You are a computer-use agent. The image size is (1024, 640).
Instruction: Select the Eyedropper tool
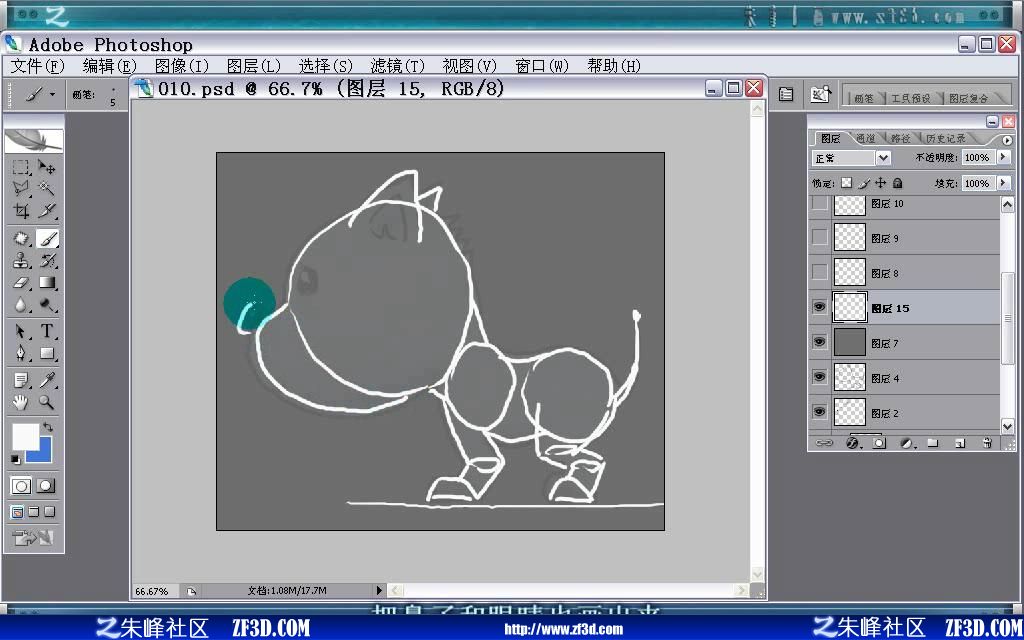[46, 379]
